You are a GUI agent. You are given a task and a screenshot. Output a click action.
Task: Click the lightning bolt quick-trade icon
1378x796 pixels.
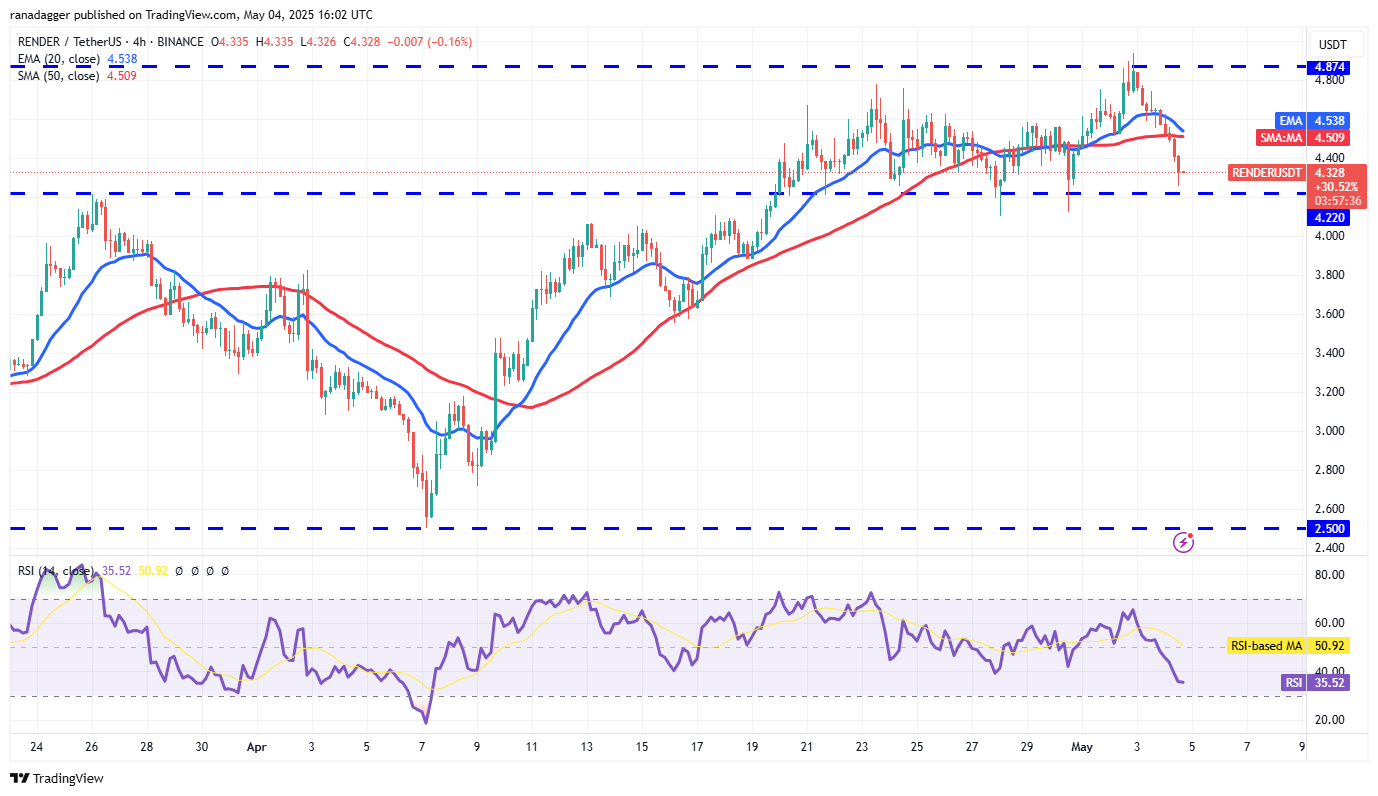pos(1184,543)
